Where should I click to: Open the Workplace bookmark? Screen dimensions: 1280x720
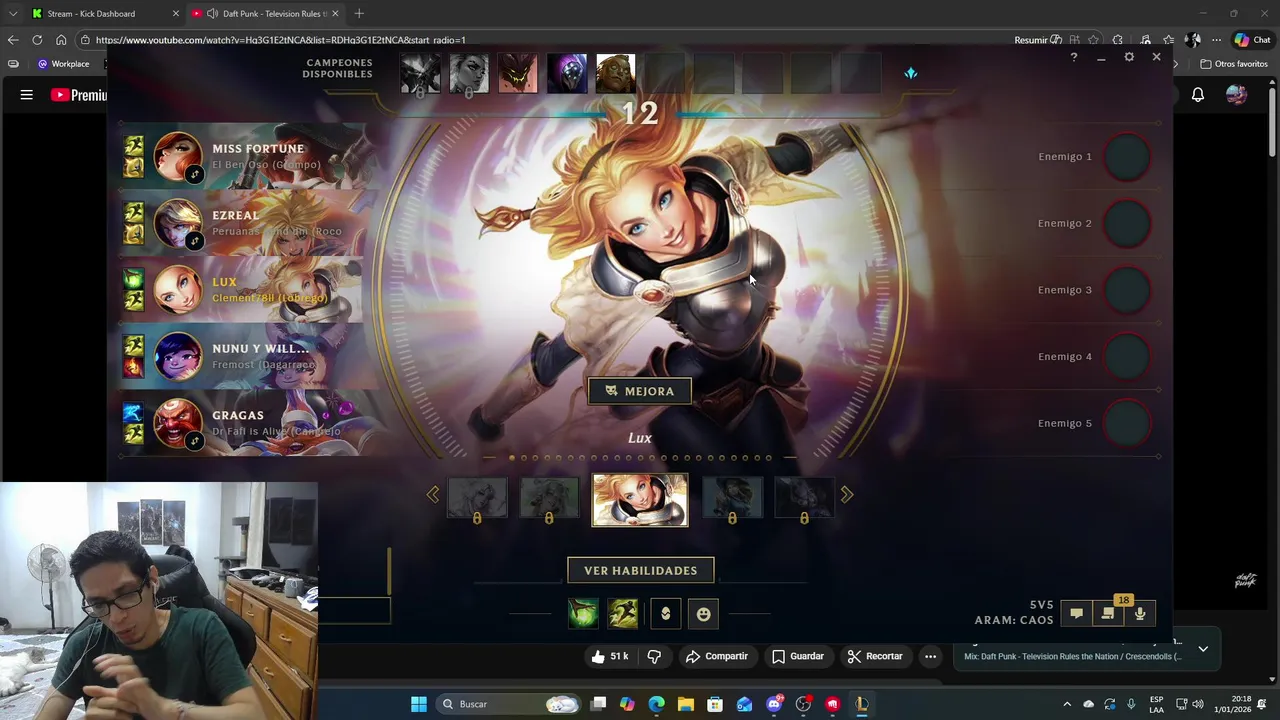pos(63,64)
